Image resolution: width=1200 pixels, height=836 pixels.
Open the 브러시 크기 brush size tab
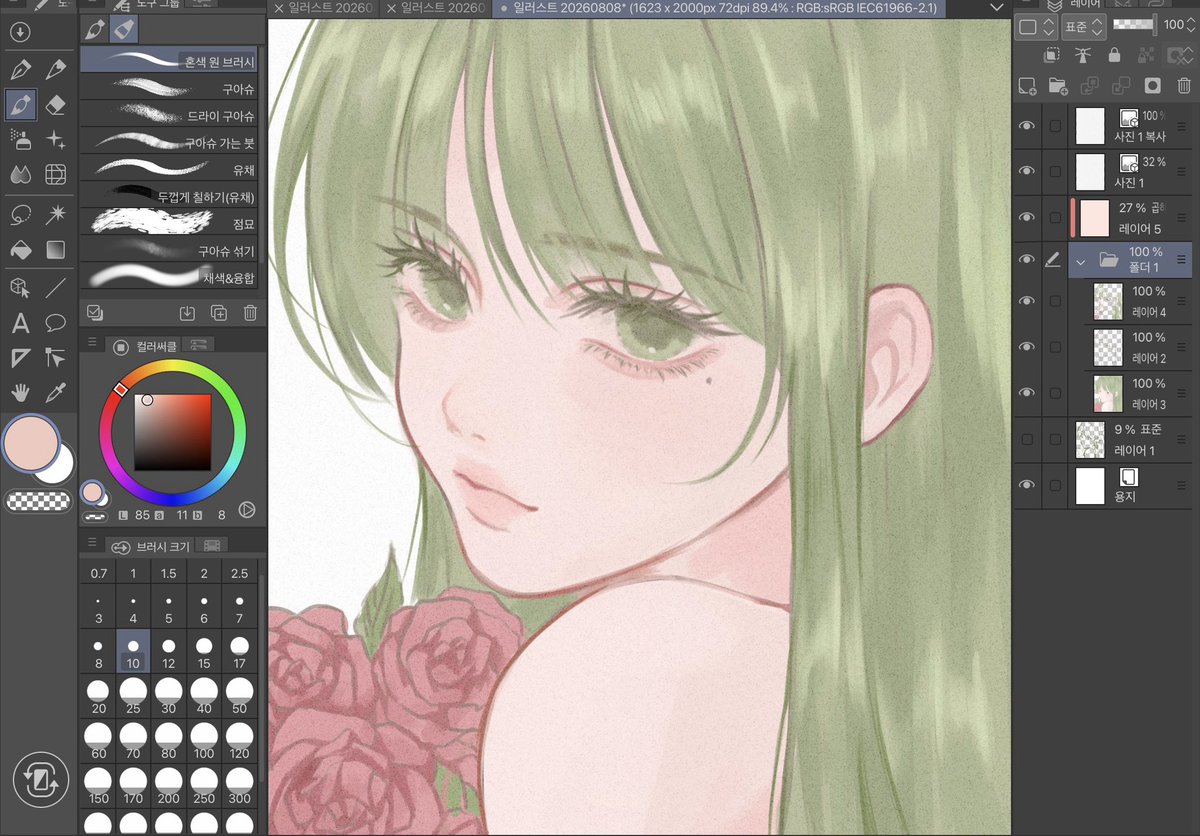tap(150, 546)
